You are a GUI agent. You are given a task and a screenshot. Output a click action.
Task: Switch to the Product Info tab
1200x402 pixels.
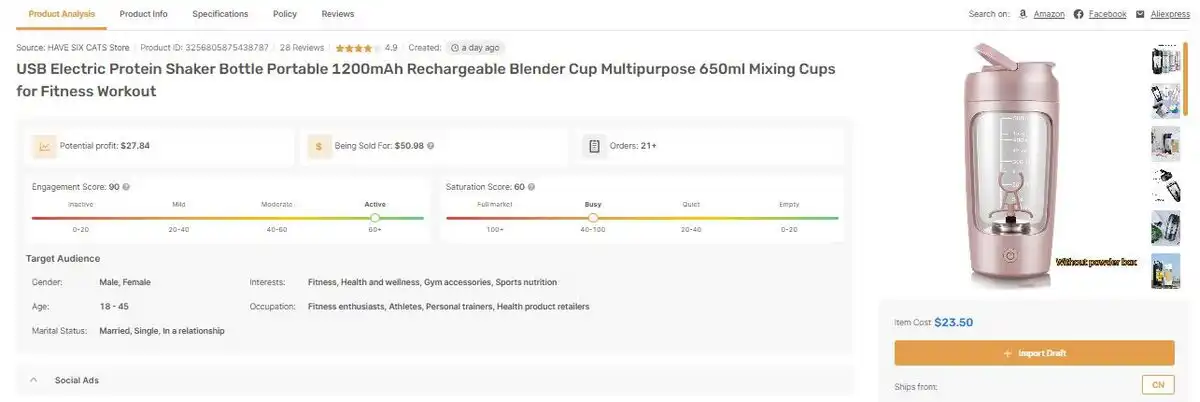click(x=143, y=14)
